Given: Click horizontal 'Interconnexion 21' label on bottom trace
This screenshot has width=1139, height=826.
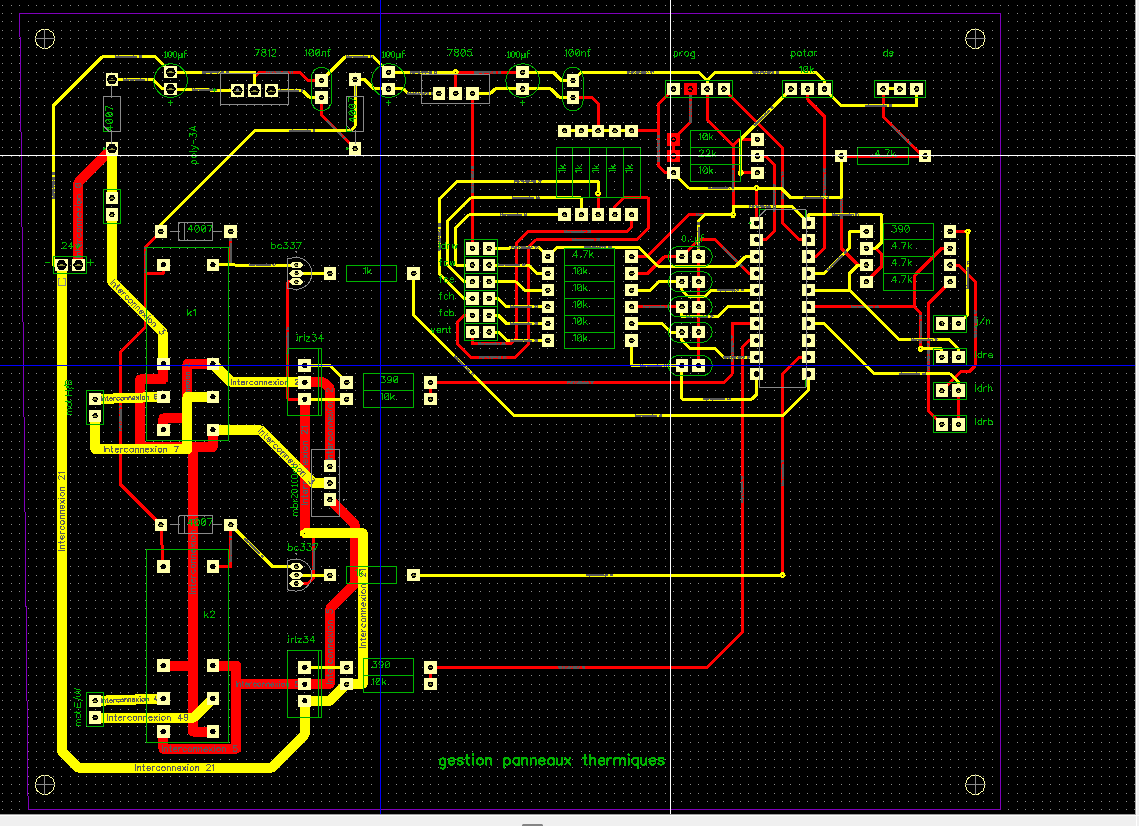Looking at the screenshot, I should pyautogui.click(x=174, y=768).
